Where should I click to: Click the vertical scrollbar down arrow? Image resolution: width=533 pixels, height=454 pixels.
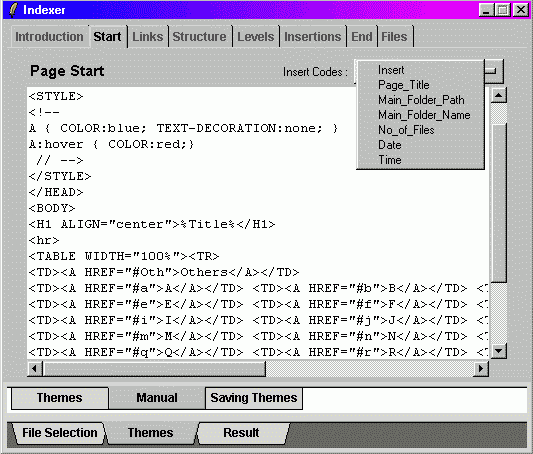tap(499, 351)
